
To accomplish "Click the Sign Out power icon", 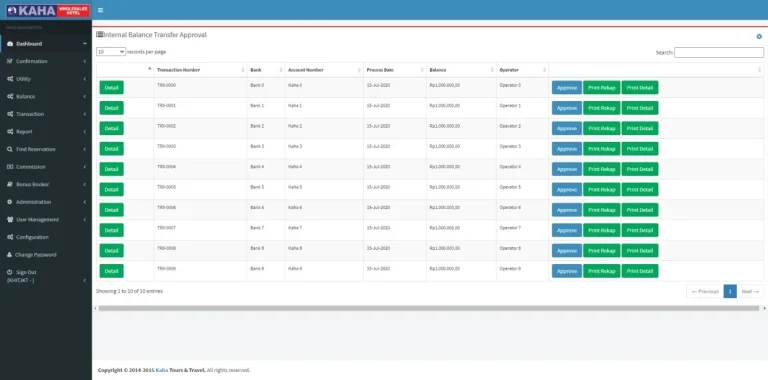I will 9,272.
